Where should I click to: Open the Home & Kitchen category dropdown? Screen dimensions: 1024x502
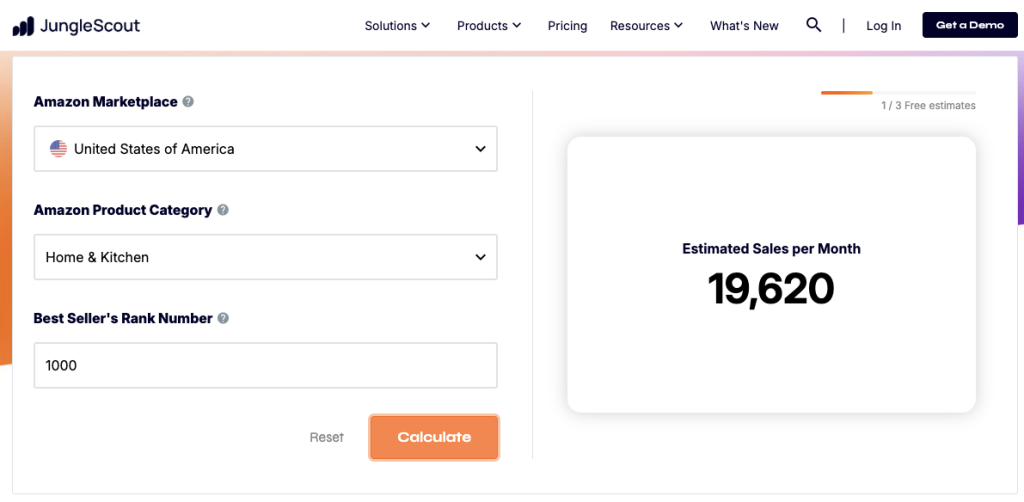pyautogui.click(x=265, y=257)
